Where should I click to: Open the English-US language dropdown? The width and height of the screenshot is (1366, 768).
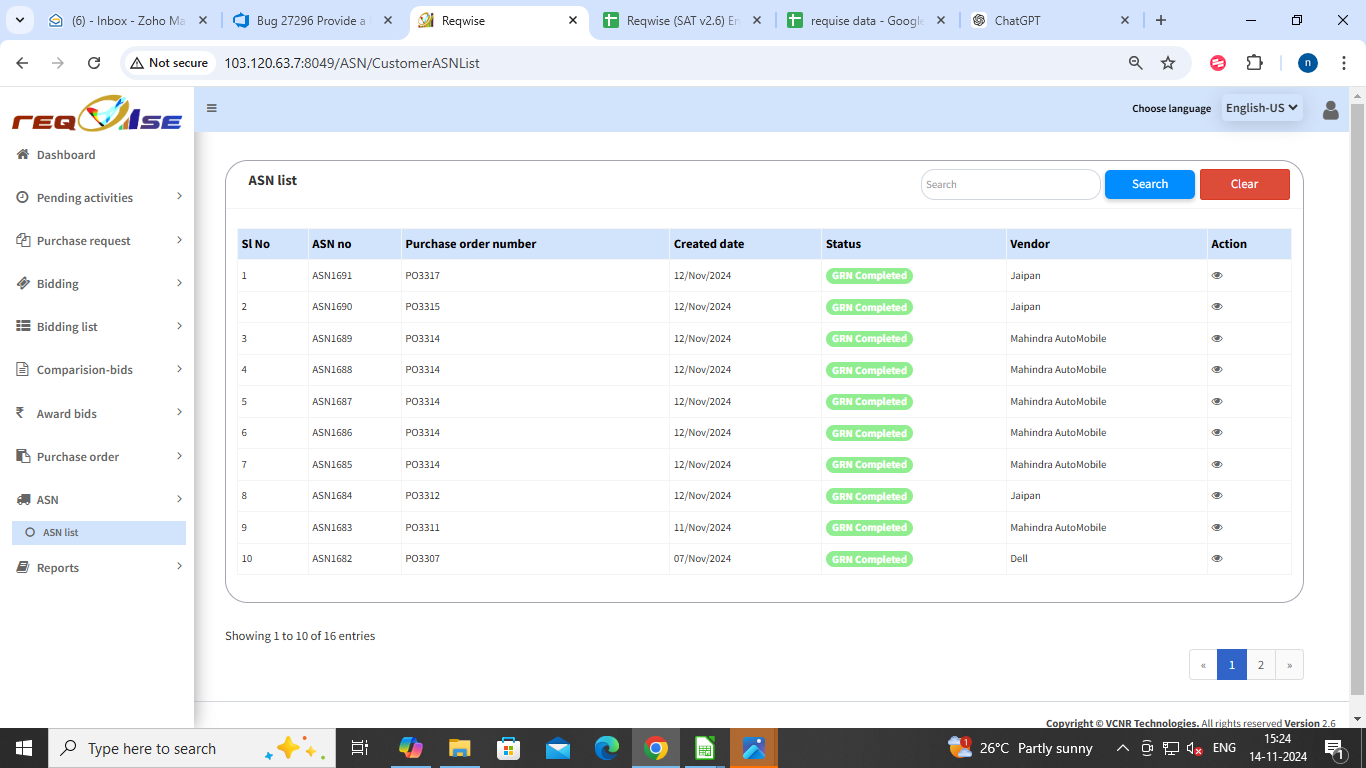1262,108
